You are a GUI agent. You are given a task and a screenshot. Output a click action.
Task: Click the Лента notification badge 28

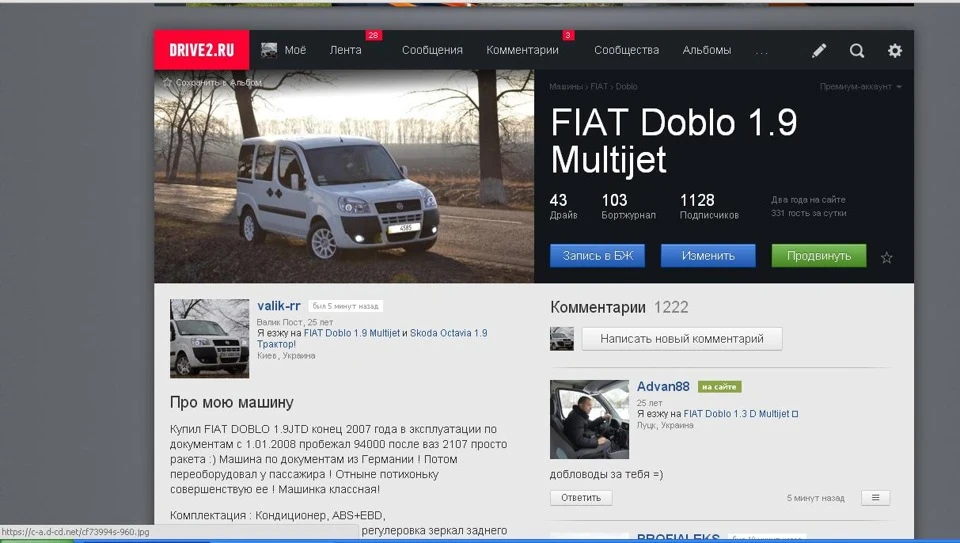tap(373, 36)
